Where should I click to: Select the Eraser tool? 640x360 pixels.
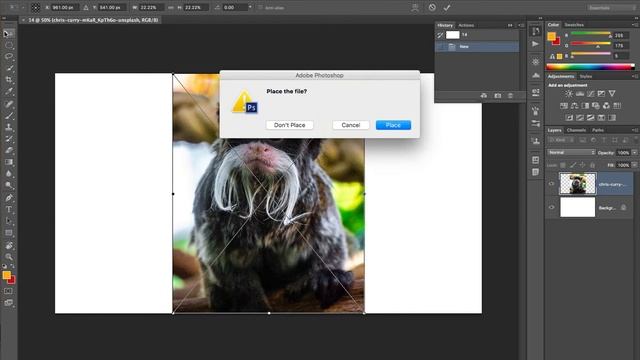point(9,150)
